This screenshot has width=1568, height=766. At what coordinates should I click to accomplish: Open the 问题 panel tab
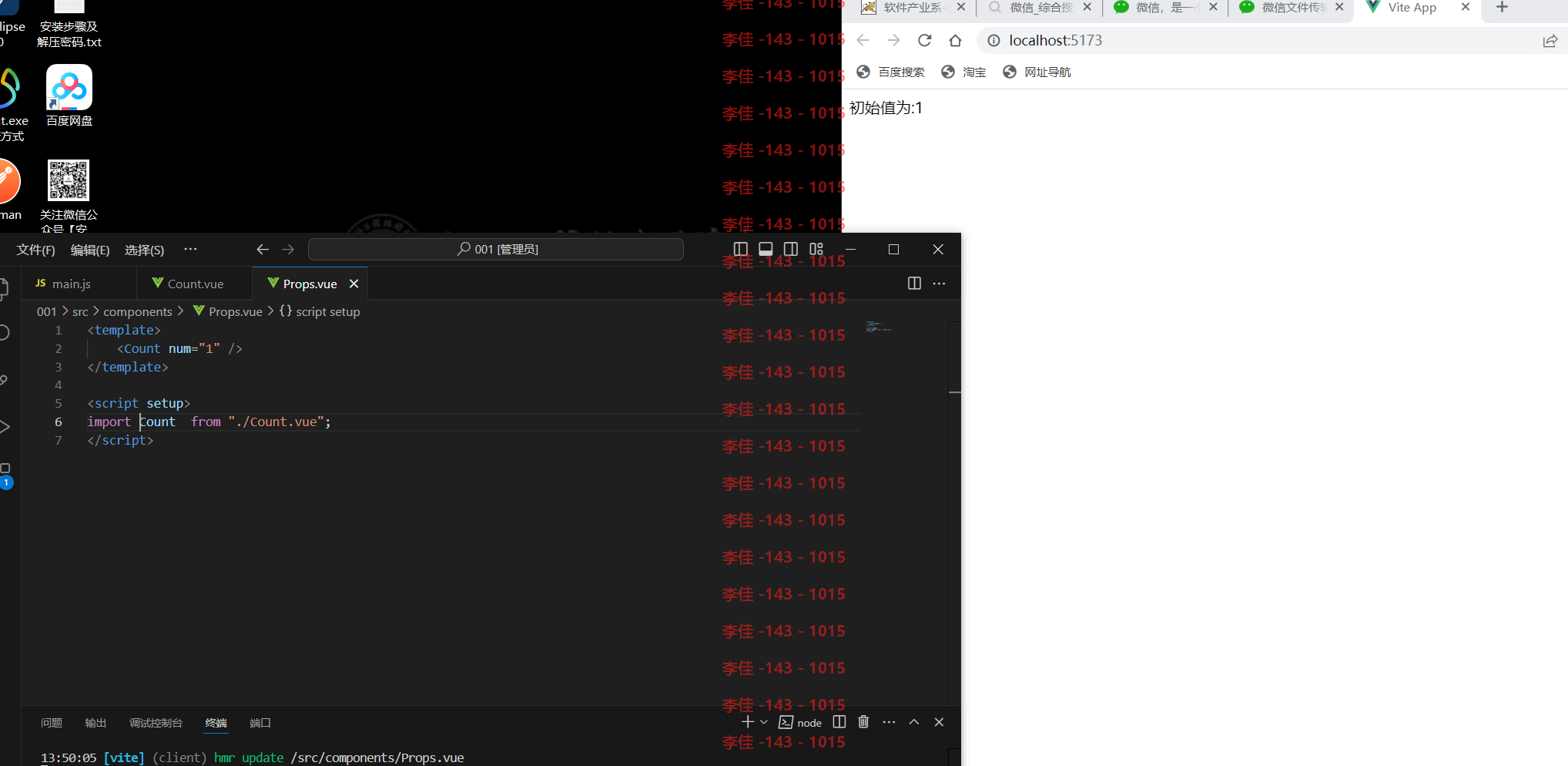52,723
